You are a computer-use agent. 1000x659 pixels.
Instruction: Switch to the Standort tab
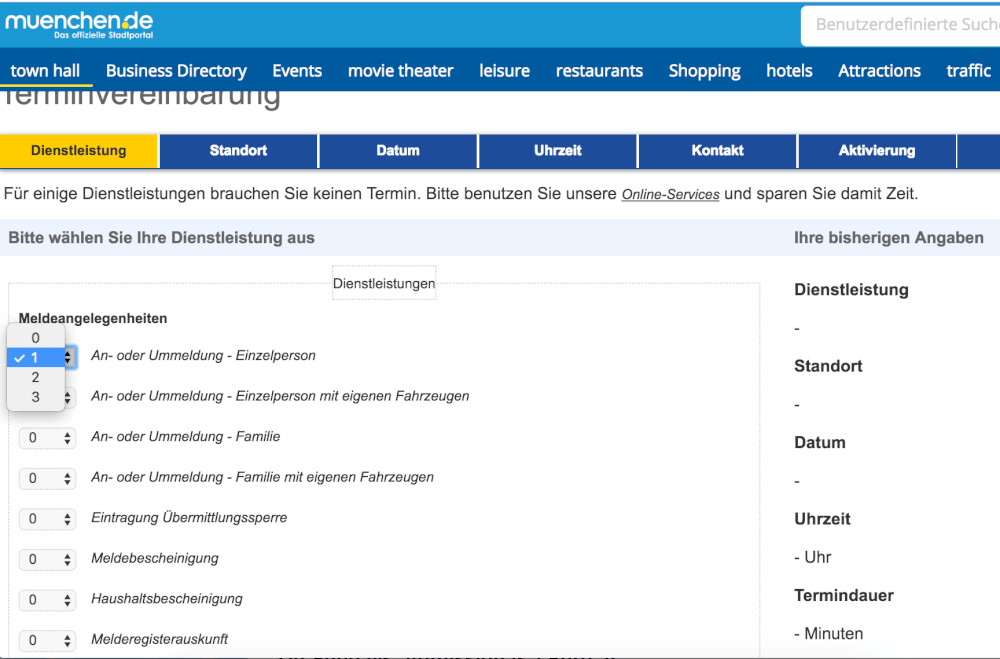click(x=238, y=151)
